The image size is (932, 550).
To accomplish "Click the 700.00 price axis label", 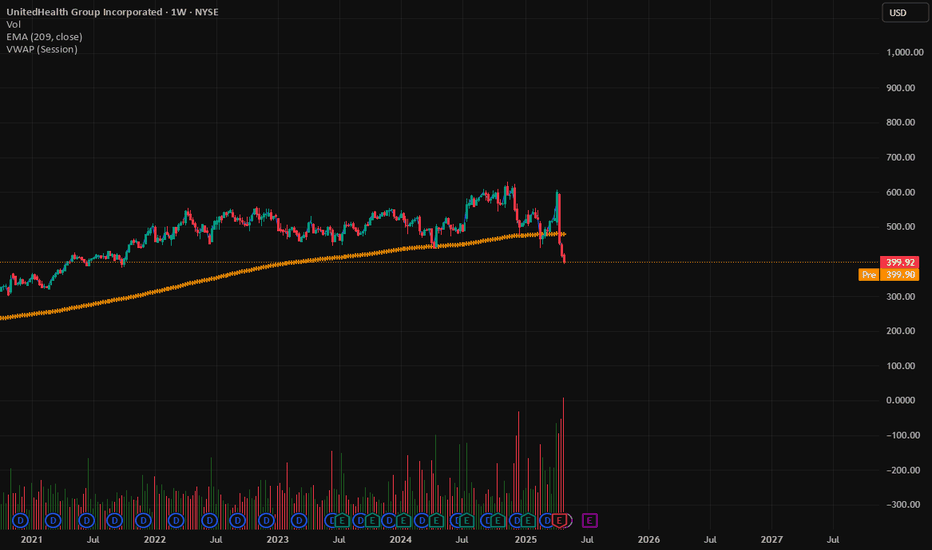I will point(900,157).
